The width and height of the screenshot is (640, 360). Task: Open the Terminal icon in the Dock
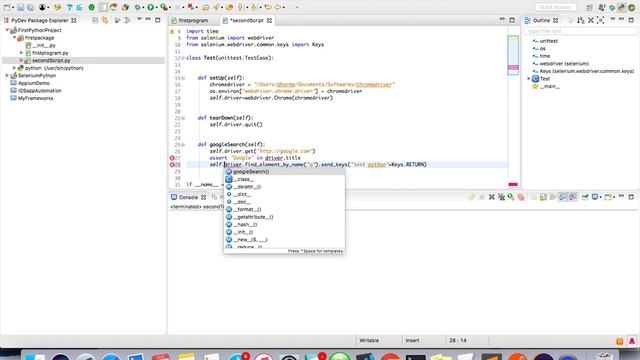pyautogui.click(x=415, y=357)
